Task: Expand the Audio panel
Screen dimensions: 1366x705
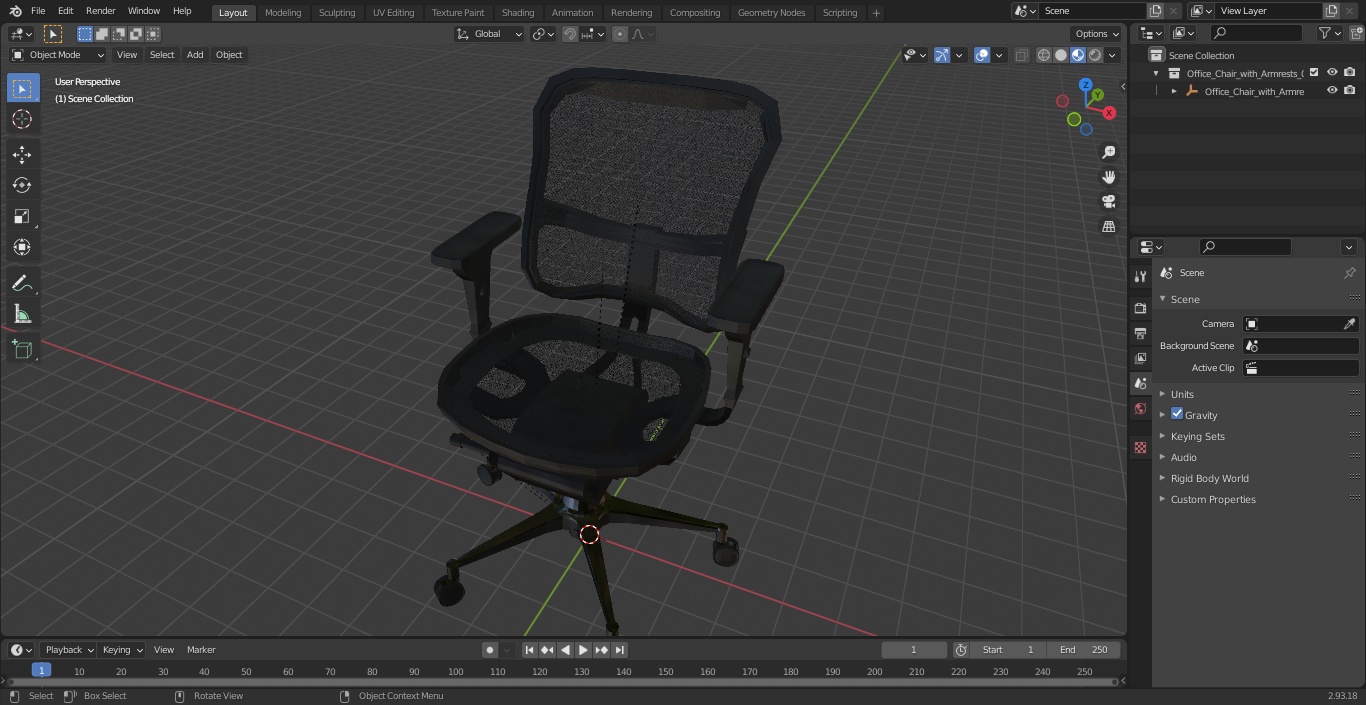Action: [x=1183, y=457]
